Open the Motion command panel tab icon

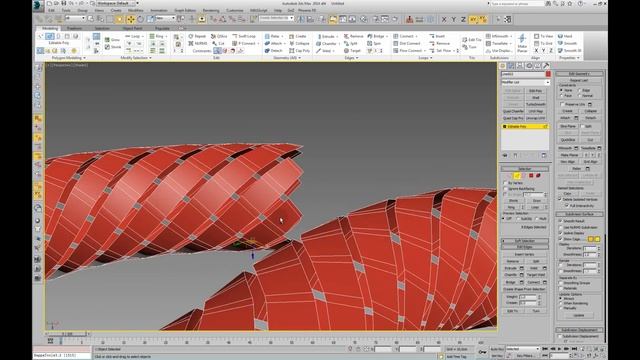529,66
